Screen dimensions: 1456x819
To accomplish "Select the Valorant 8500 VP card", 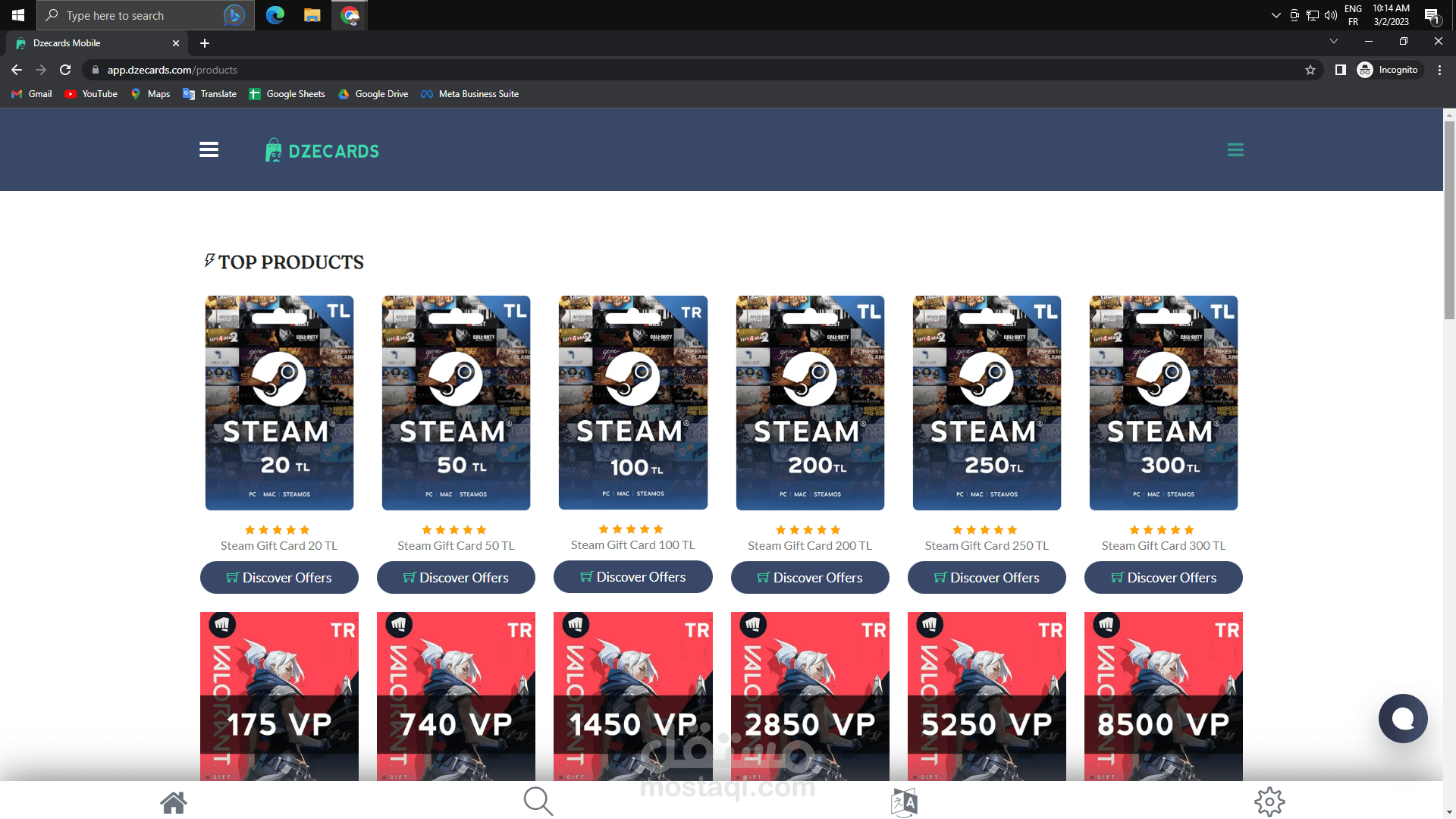I will (1163, 696).
